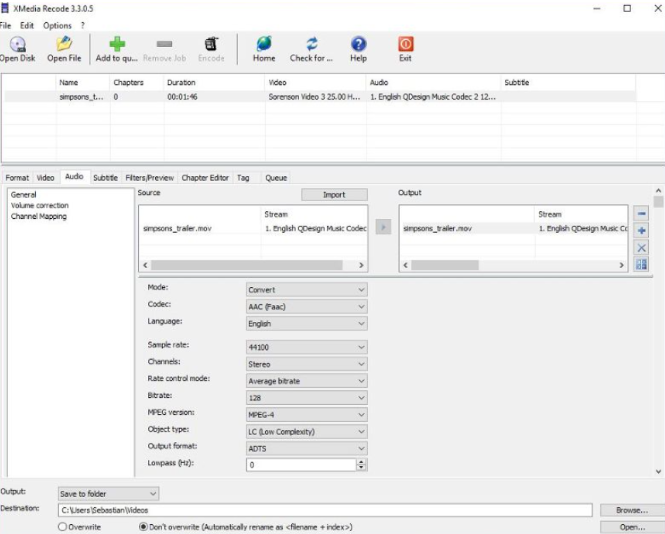Open the Help question mark icon
Screen dimensions: 665x534
pos(358,45)
